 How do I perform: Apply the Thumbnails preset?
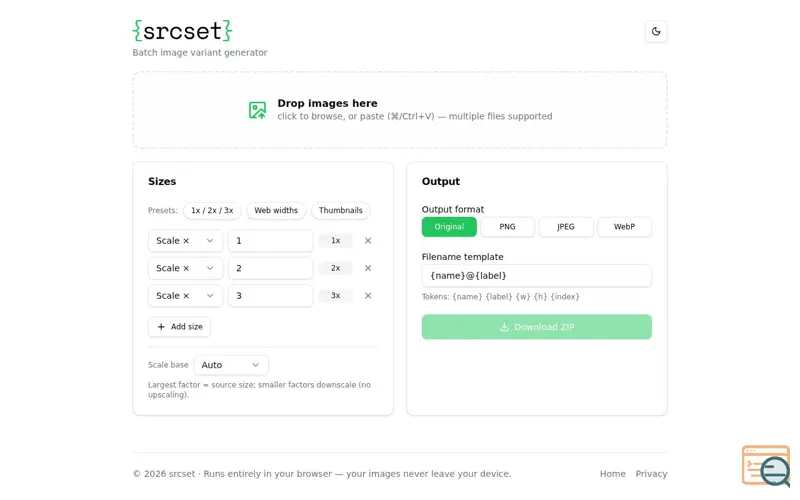tap(341, 211)
